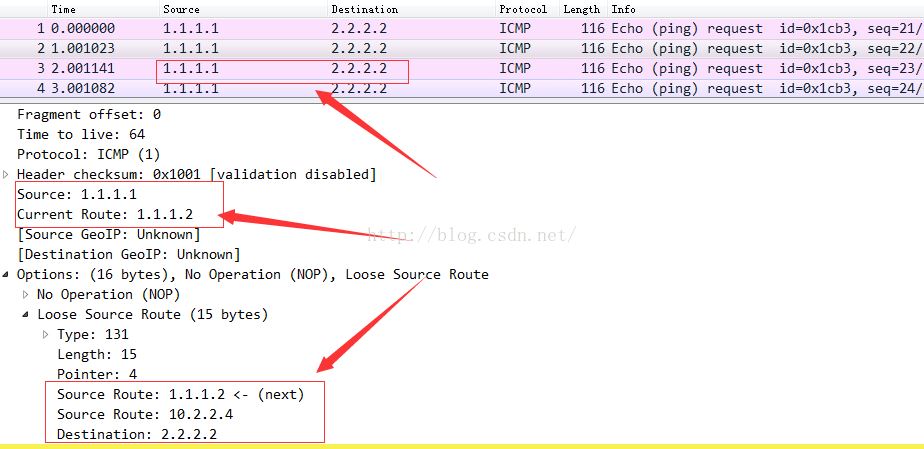Sort by the Protocol column header

pos(523,9)
